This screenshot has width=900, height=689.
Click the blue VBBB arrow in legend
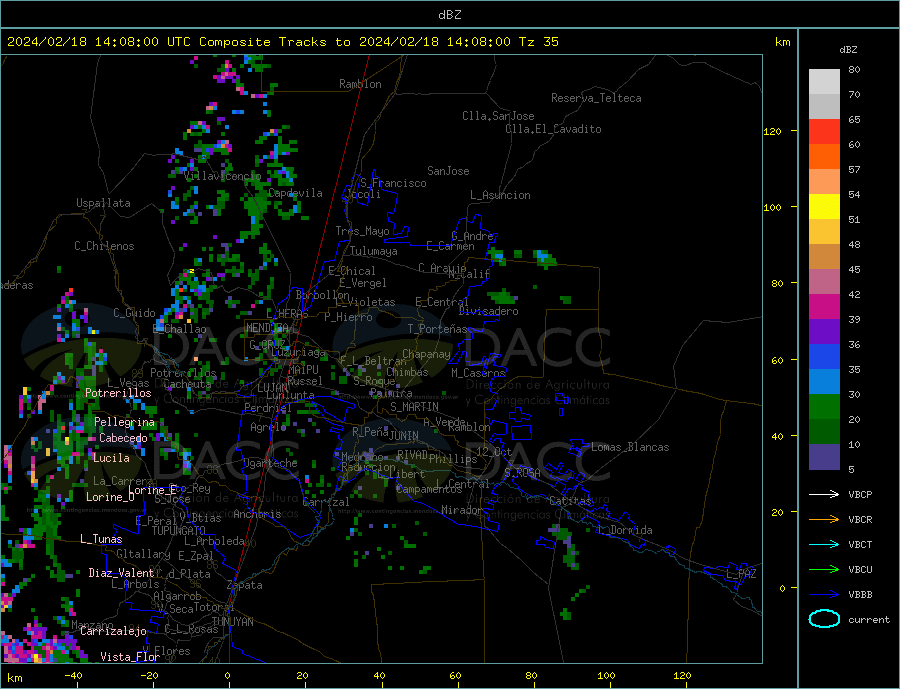click(x=825, y=594)
